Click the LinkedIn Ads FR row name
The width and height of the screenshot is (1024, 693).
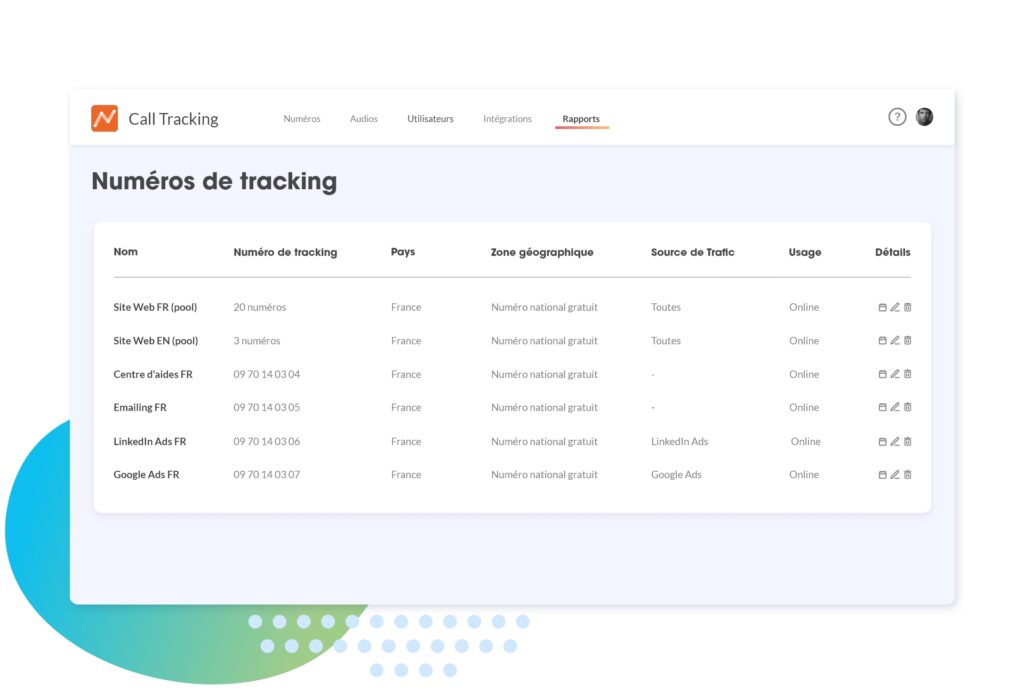click(x=150, y=441)
